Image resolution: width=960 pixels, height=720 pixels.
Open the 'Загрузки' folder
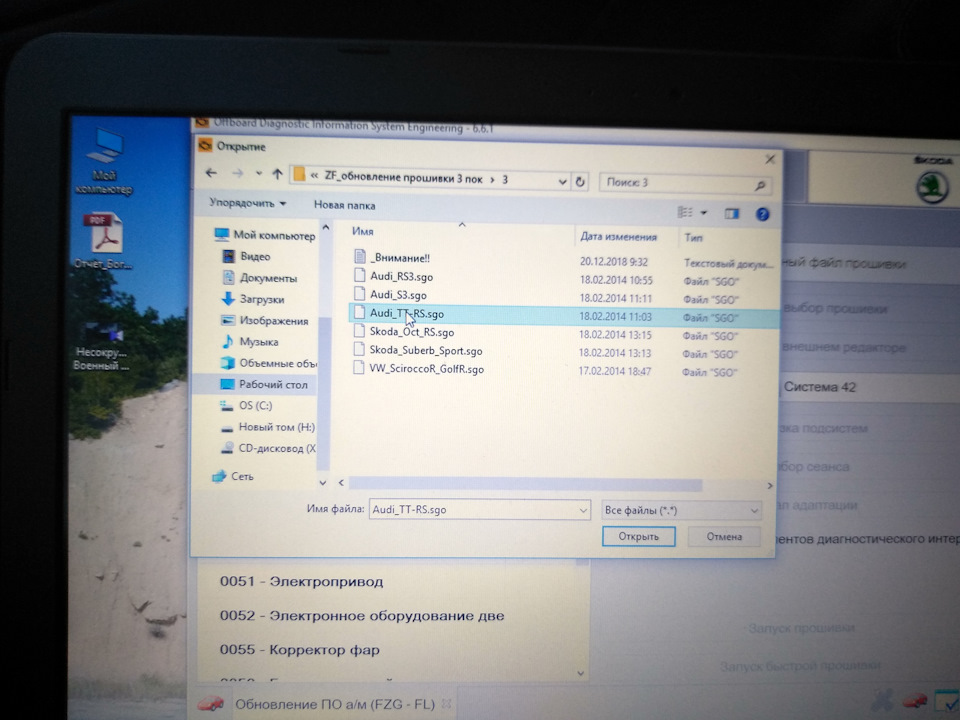[252, 299]
